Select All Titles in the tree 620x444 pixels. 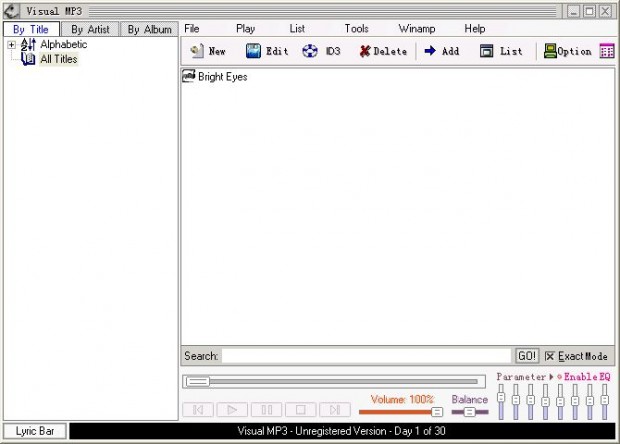pos(59,59)
